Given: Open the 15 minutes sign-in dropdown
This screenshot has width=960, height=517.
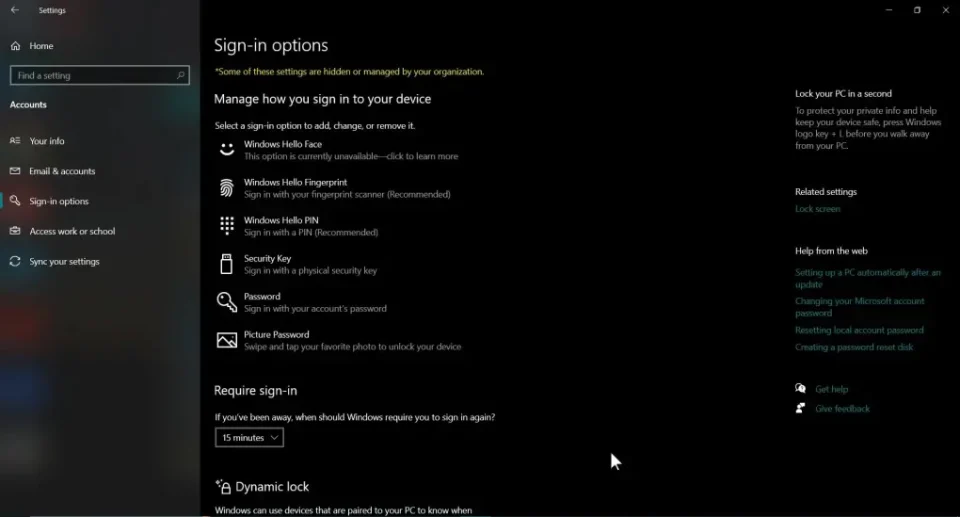Looking at the screenshot, I should click(249, 438).
